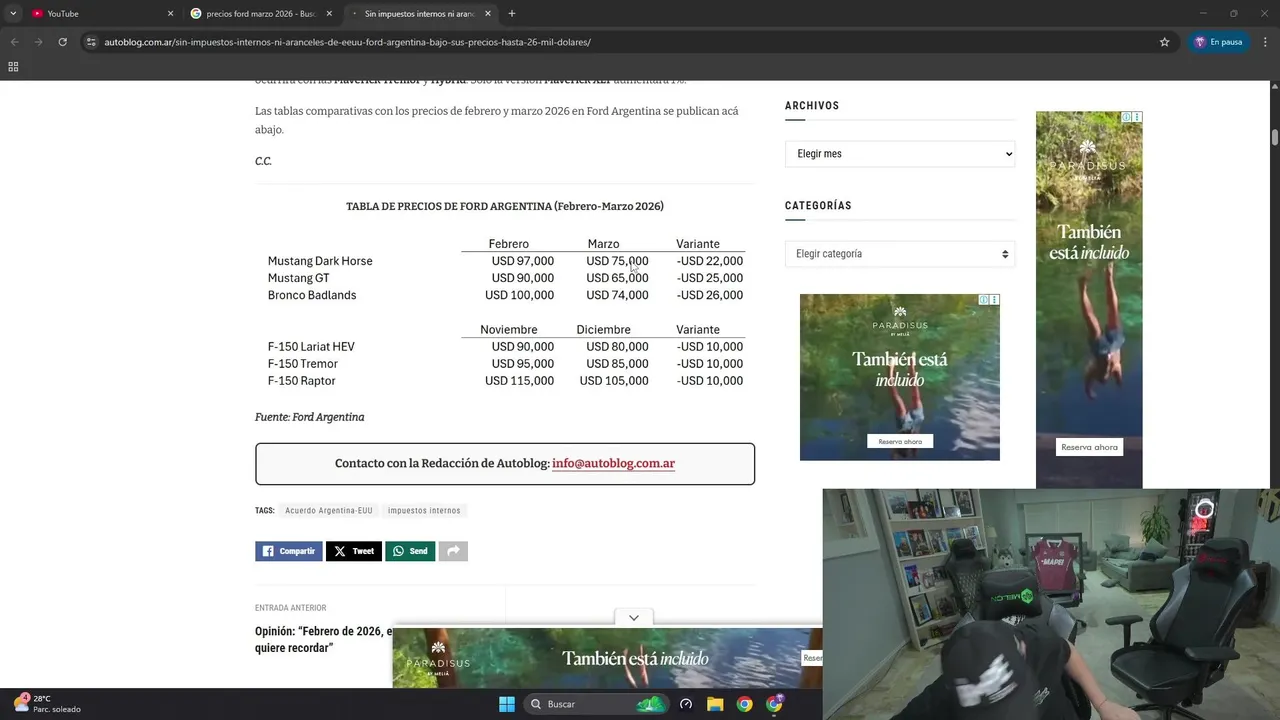Close the YouTube tab

pos(170,13)
